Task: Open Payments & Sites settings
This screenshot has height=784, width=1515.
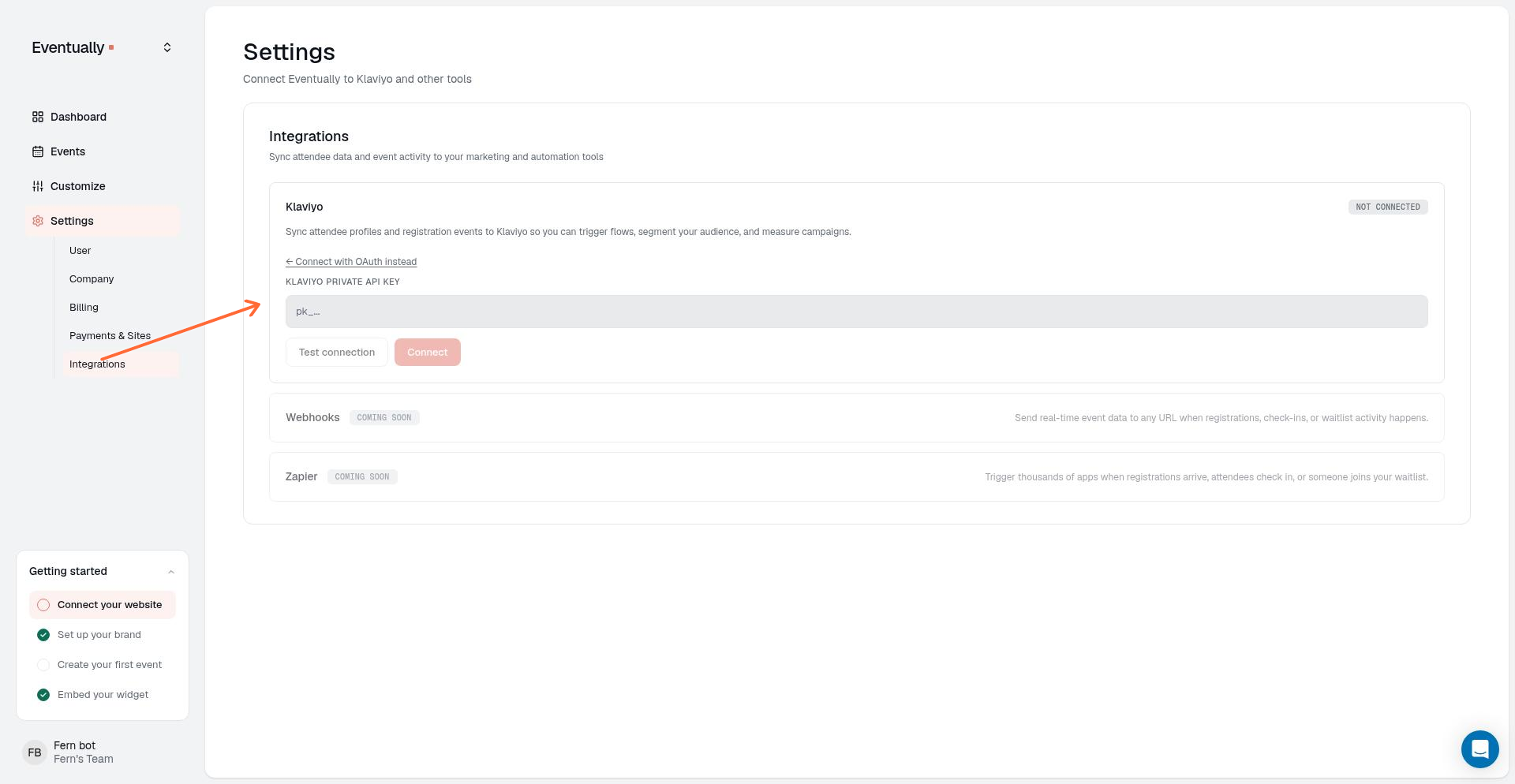Action: [121, 336]
